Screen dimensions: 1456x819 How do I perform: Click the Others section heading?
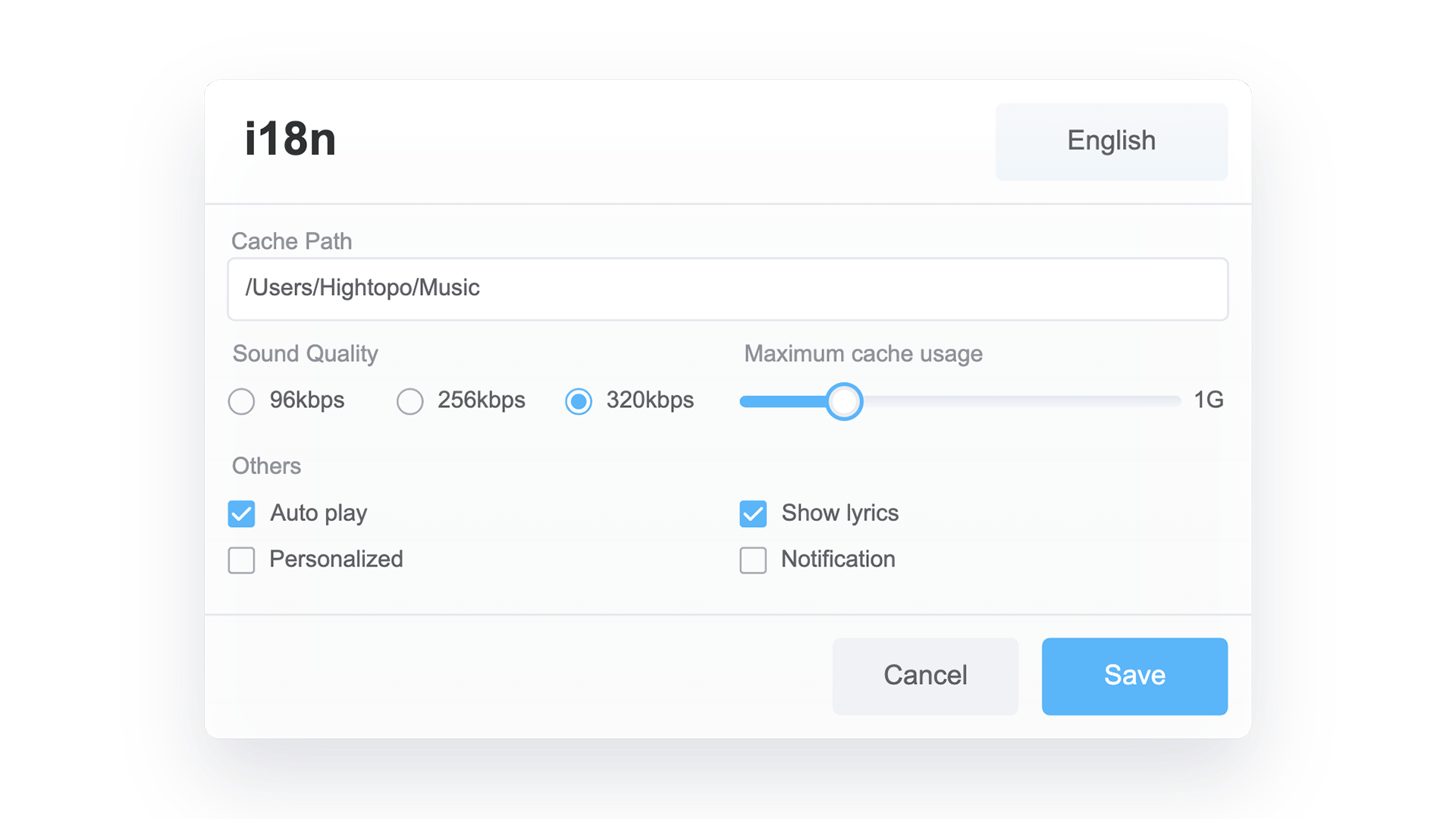266,466
